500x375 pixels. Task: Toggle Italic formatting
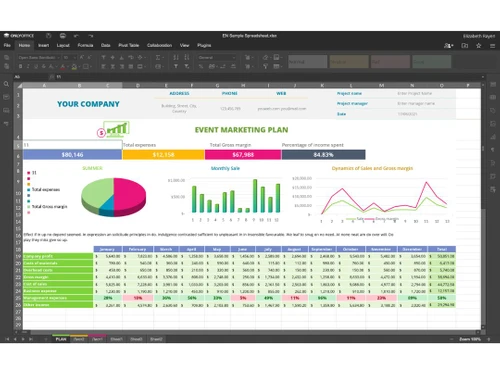click(28, 66)
